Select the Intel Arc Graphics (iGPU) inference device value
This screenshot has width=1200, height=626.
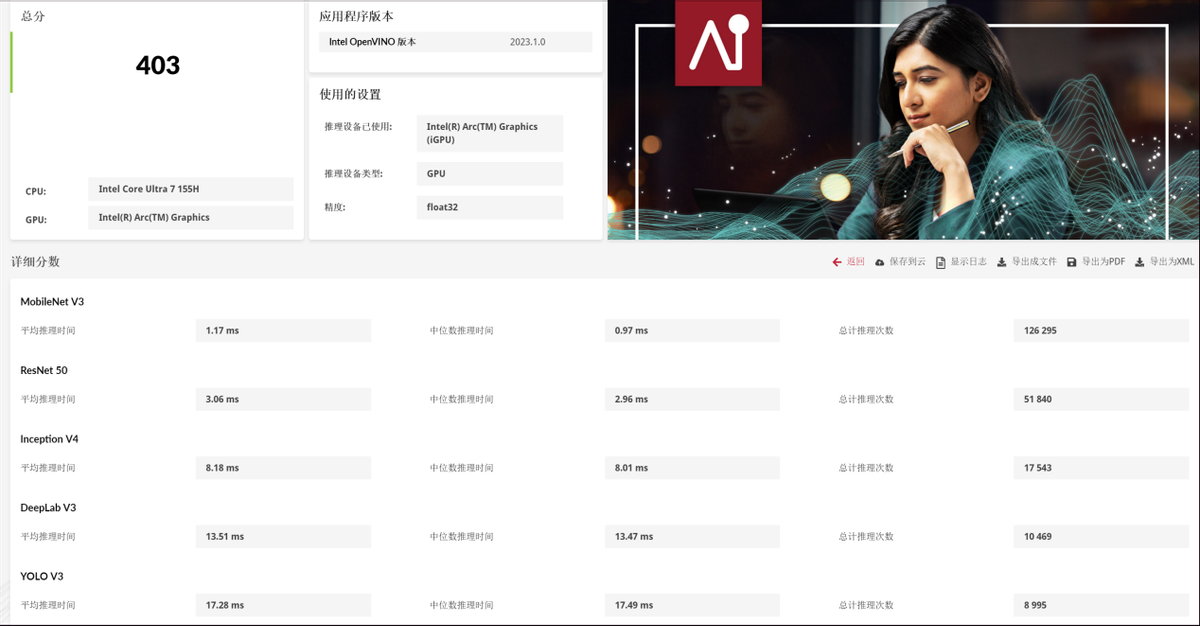(489, 133)
